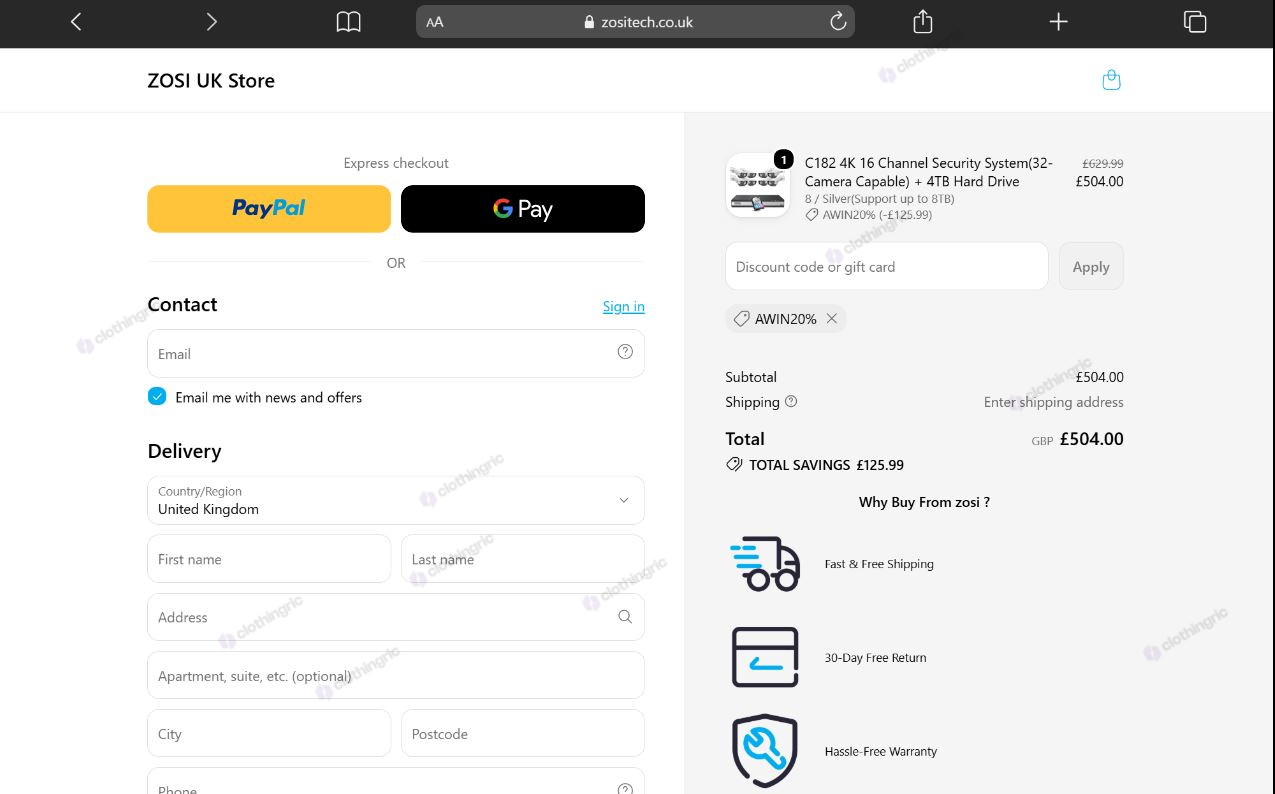Pay with PayPal express checkout
The height and width of the screenshot is (794, 1275).
click(x=269, y=209)
